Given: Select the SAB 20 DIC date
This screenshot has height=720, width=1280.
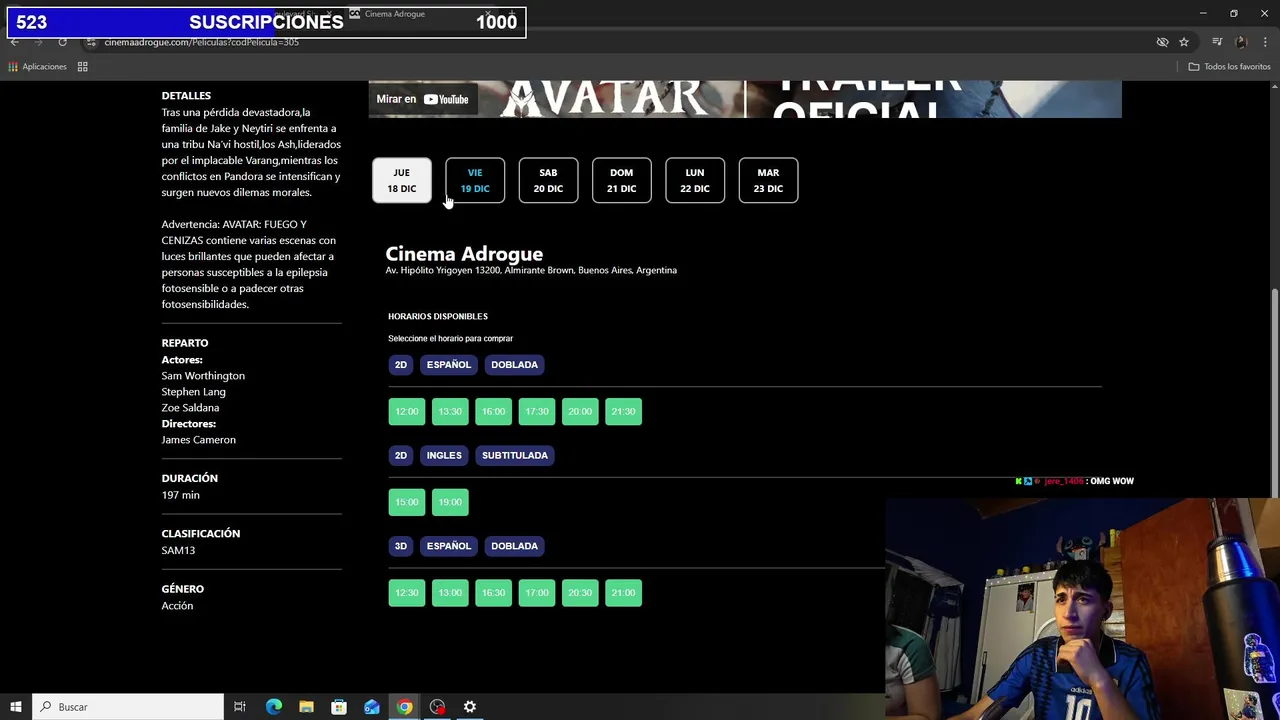Looking at the screenshot, I should click(548, 180).
